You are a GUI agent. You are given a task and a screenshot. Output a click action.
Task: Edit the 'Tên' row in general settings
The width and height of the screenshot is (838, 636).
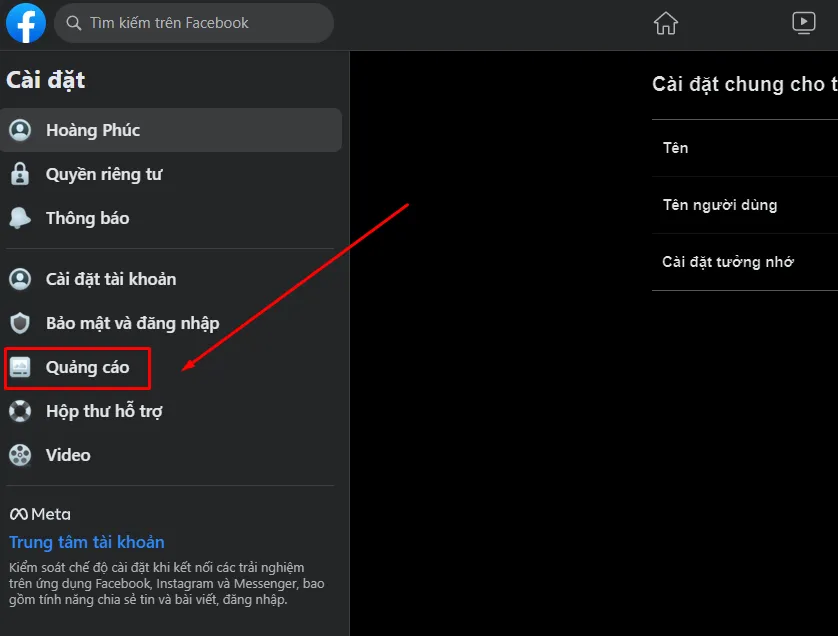pyautogui.click(x=745, y=148)
